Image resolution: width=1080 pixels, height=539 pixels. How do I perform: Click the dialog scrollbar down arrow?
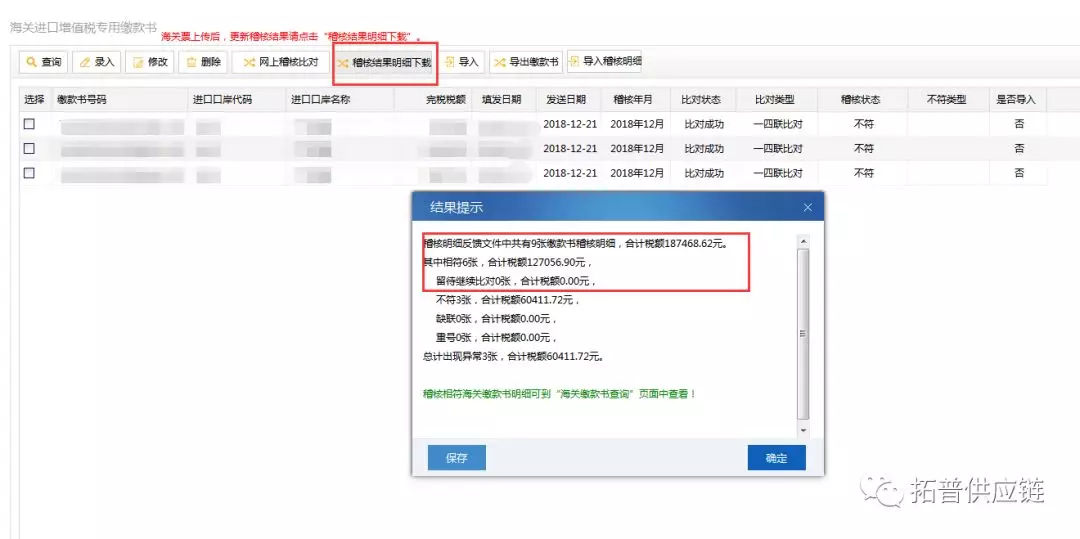tap(802, 429)
